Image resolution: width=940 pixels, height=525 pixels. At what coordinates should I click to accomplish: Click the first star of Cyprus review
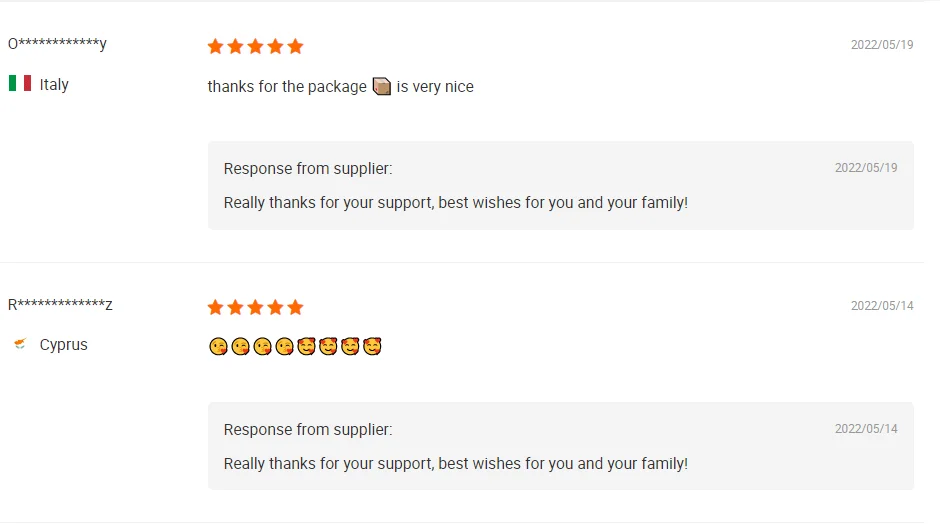click(216, 307)
